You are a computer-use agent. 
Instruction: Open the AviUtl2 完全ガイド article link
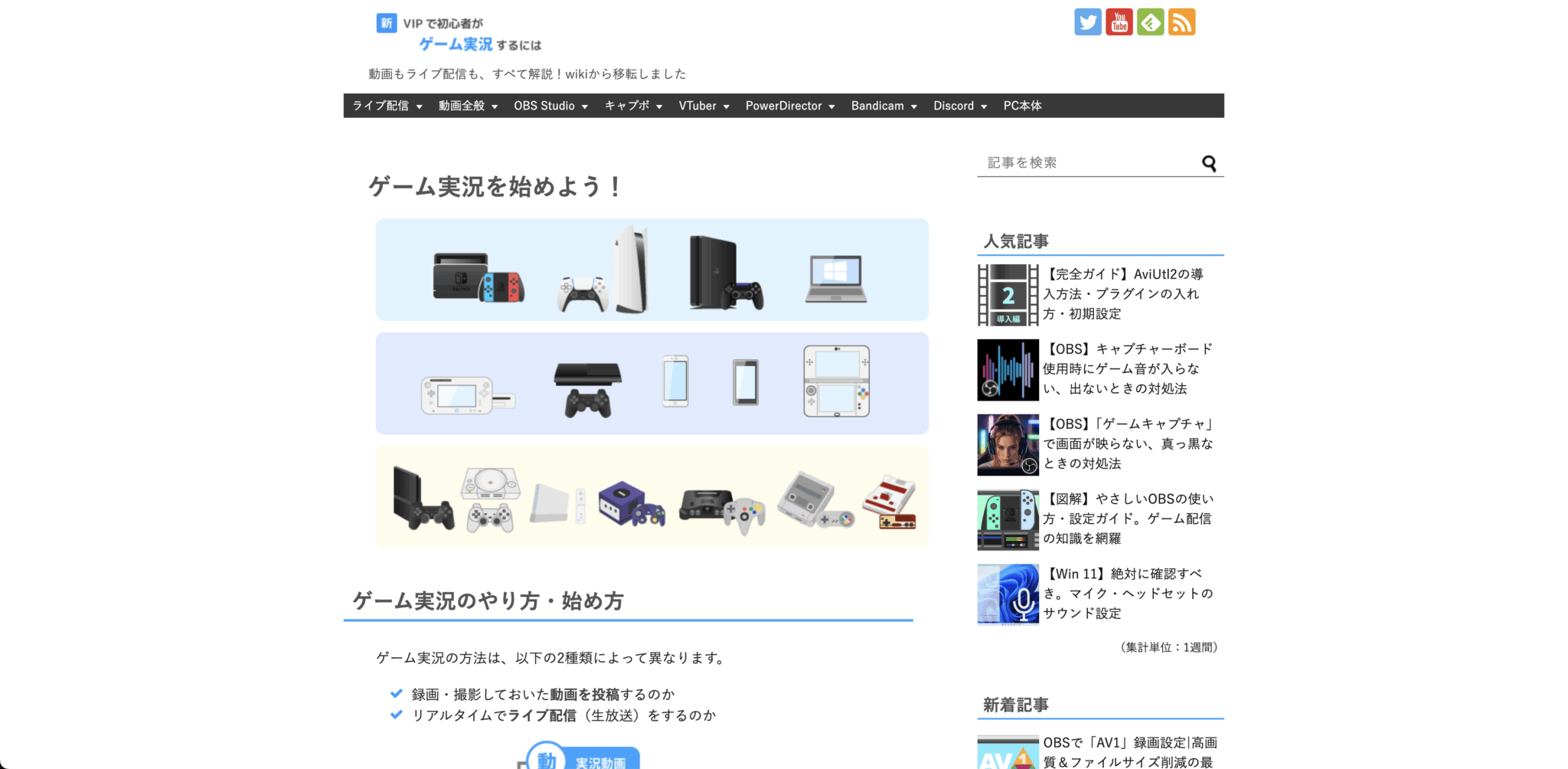(x=1123, y=294)
